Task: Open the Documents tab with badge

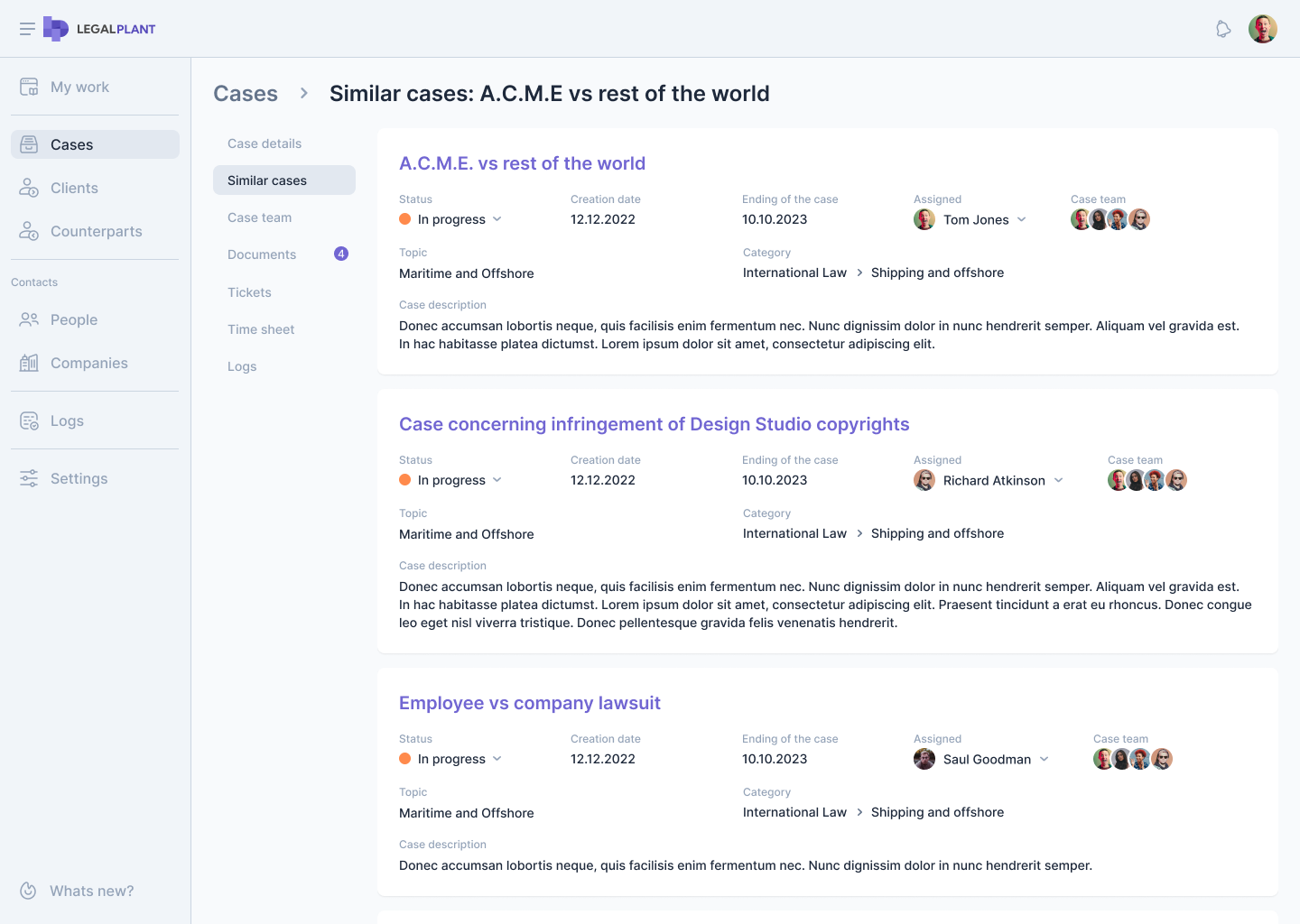Action: (x=262, y=254)
